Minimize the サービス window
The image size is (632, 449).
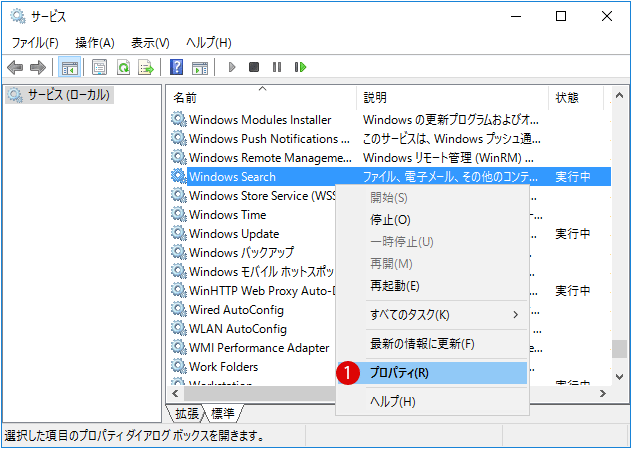click(516, 16)
